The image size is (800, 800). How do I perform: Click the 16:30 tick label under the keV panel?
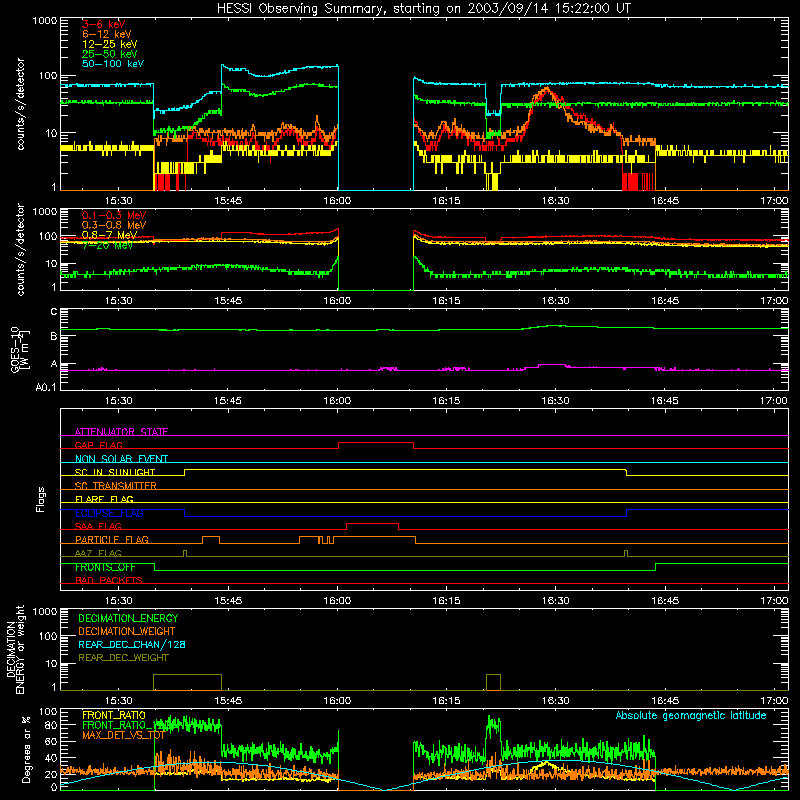(x=556, y=201)
